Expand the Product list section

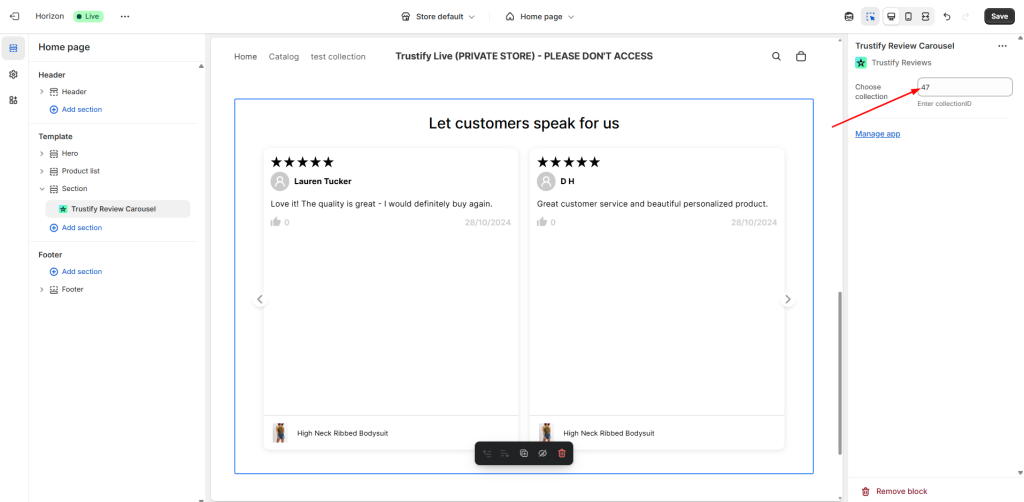(x=42, y=171)
